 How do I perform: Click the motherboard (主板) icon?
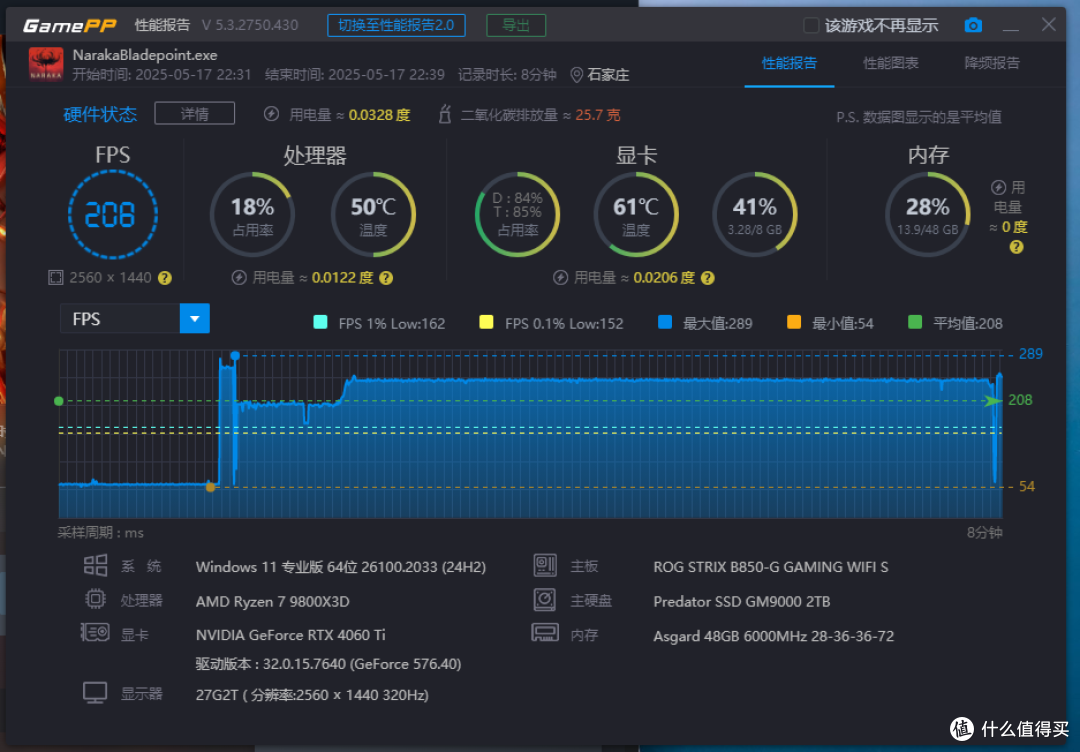point(545,565)
